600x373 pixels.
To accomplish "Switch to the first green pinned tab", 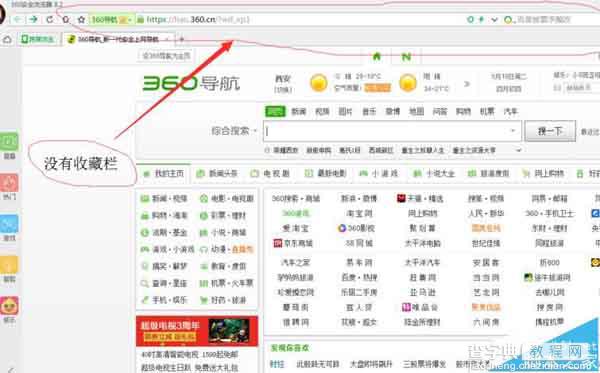I will (x=38, y=39).
